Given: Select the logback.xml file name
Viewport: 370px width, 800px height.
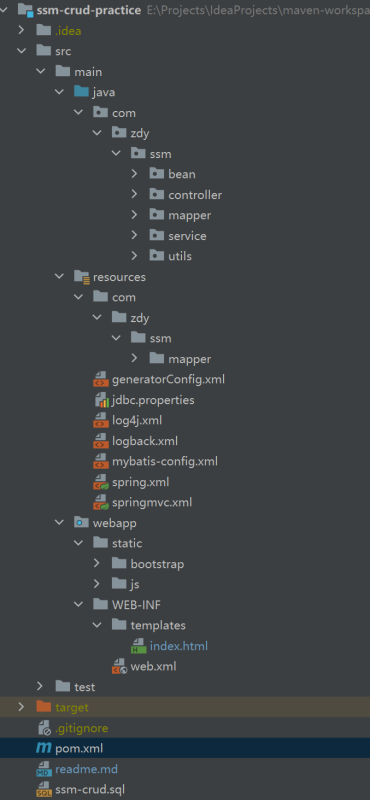Looking at the screenshot, I should (x=145, y=441).
